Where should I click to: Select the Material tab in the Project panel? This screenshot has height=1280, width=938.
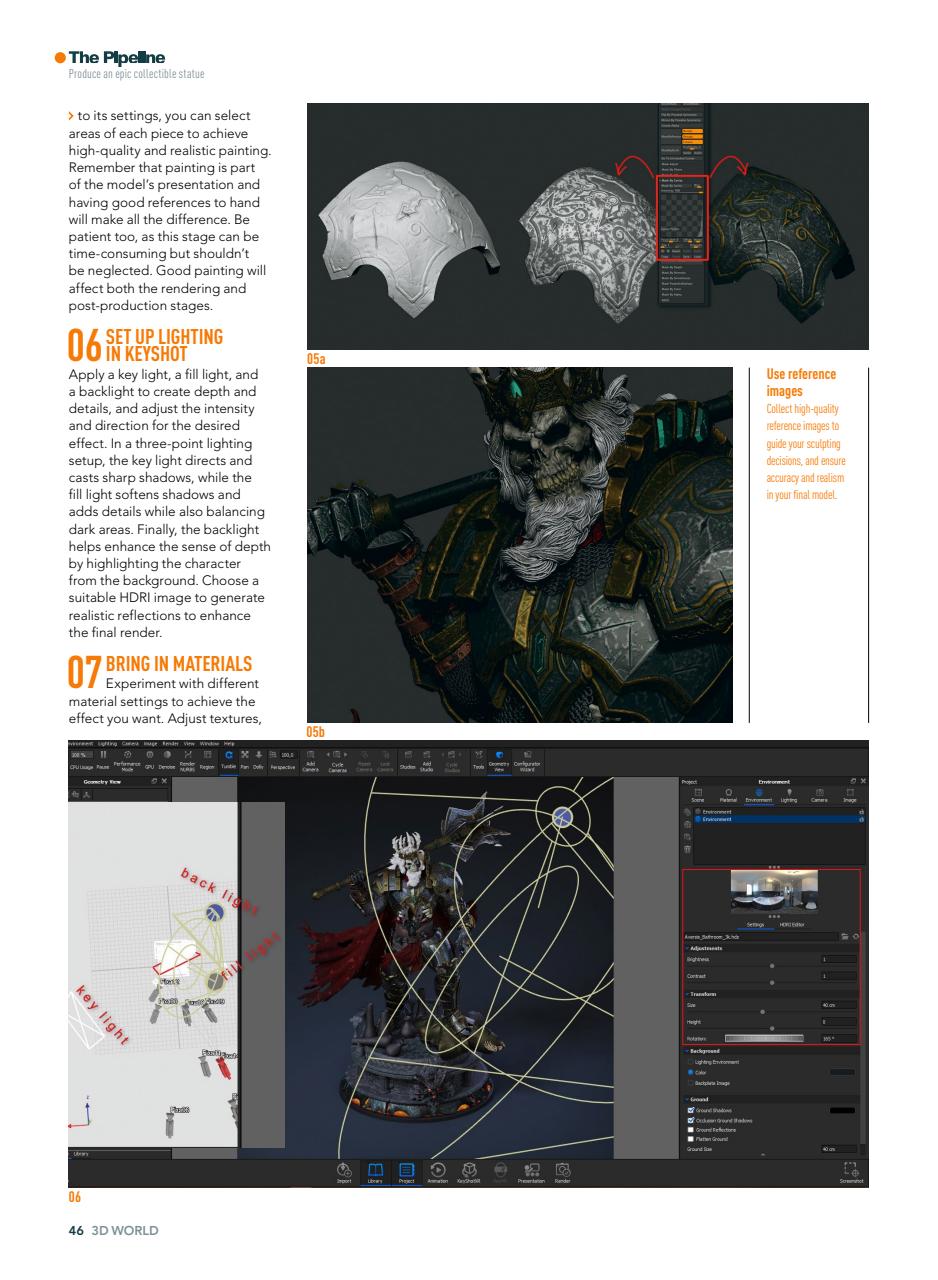point(729,795)
